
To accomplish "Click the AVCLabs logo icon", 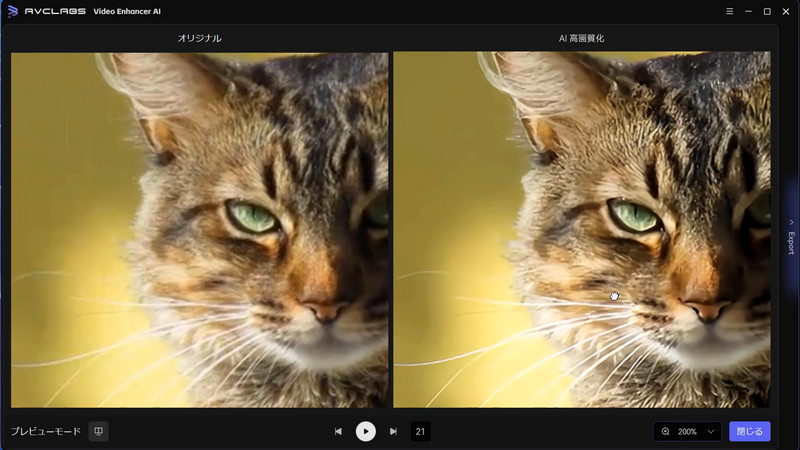I will 13,11.
